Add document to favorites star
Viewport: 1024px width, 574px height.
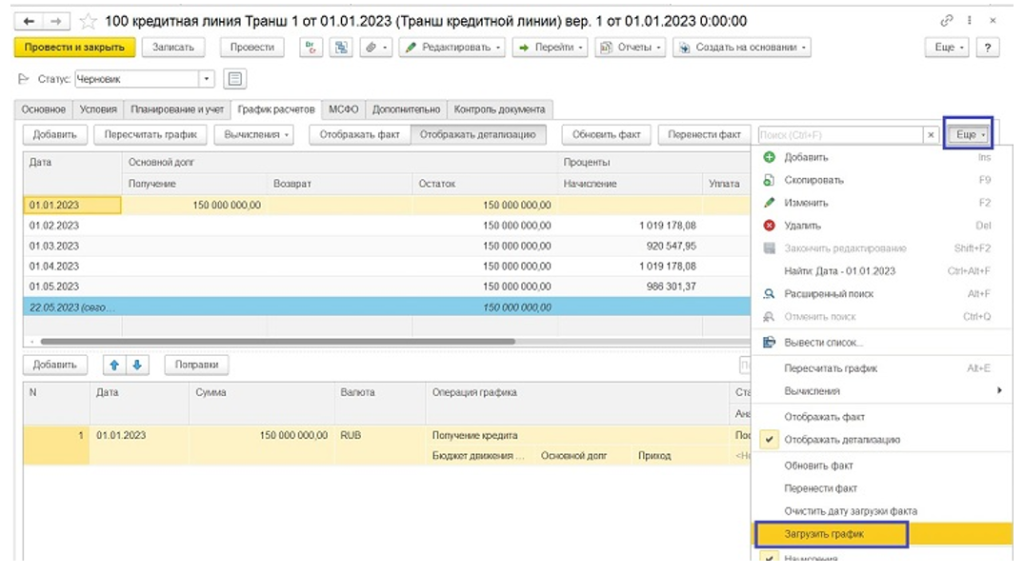(88, 22)
